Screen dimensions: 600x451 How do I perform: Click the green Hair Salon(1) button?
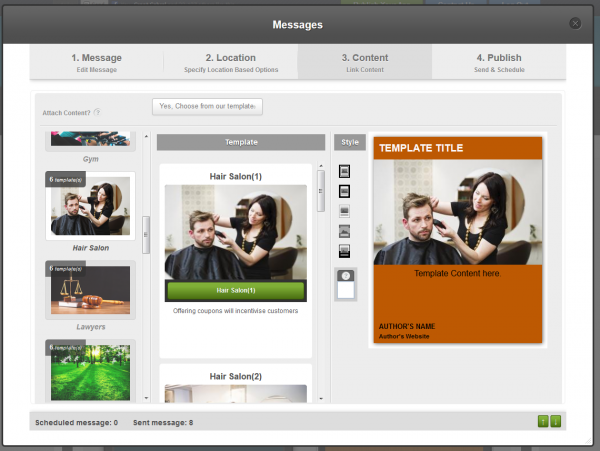tap(235, 290)
